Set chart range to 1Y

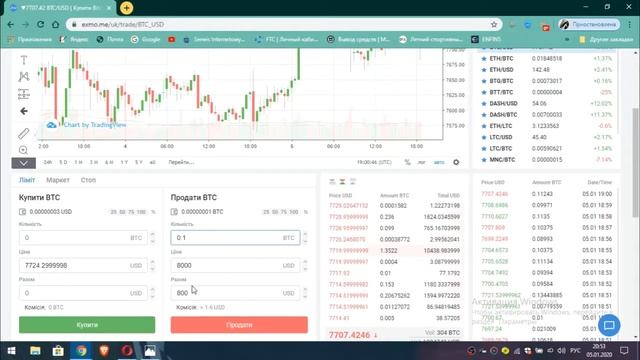coord(124,162)
